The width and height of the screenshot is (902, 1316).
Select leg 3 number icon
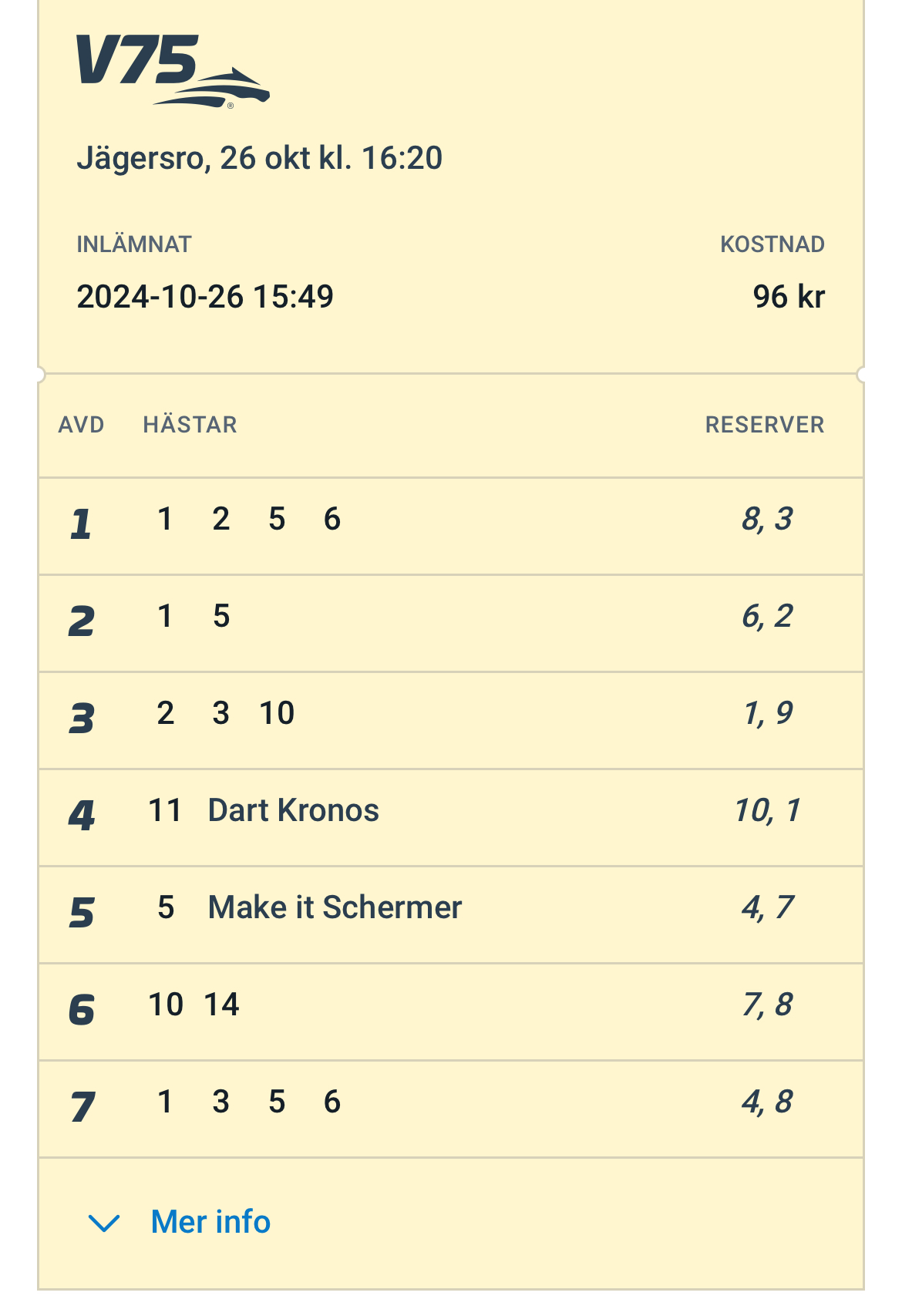pos(81,719)
